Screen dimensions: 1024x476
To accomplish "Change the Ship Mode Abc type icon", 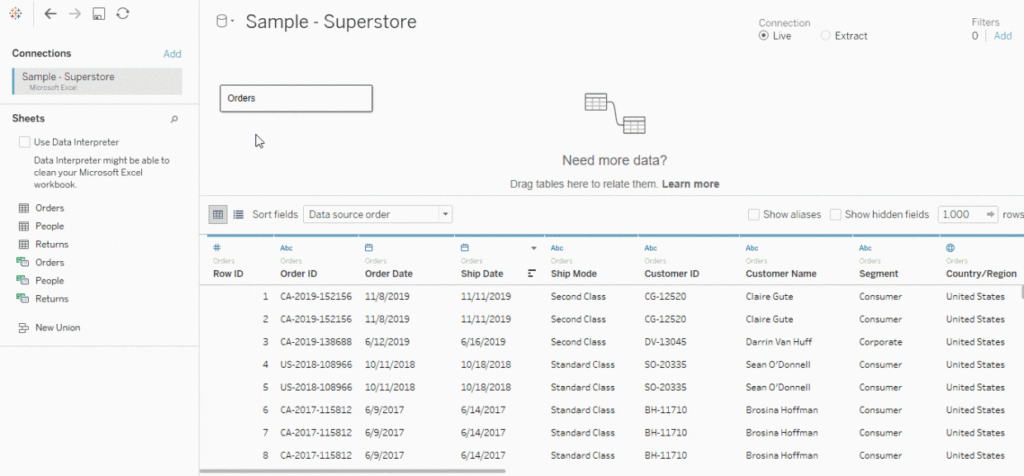I will tap(557, 248).
